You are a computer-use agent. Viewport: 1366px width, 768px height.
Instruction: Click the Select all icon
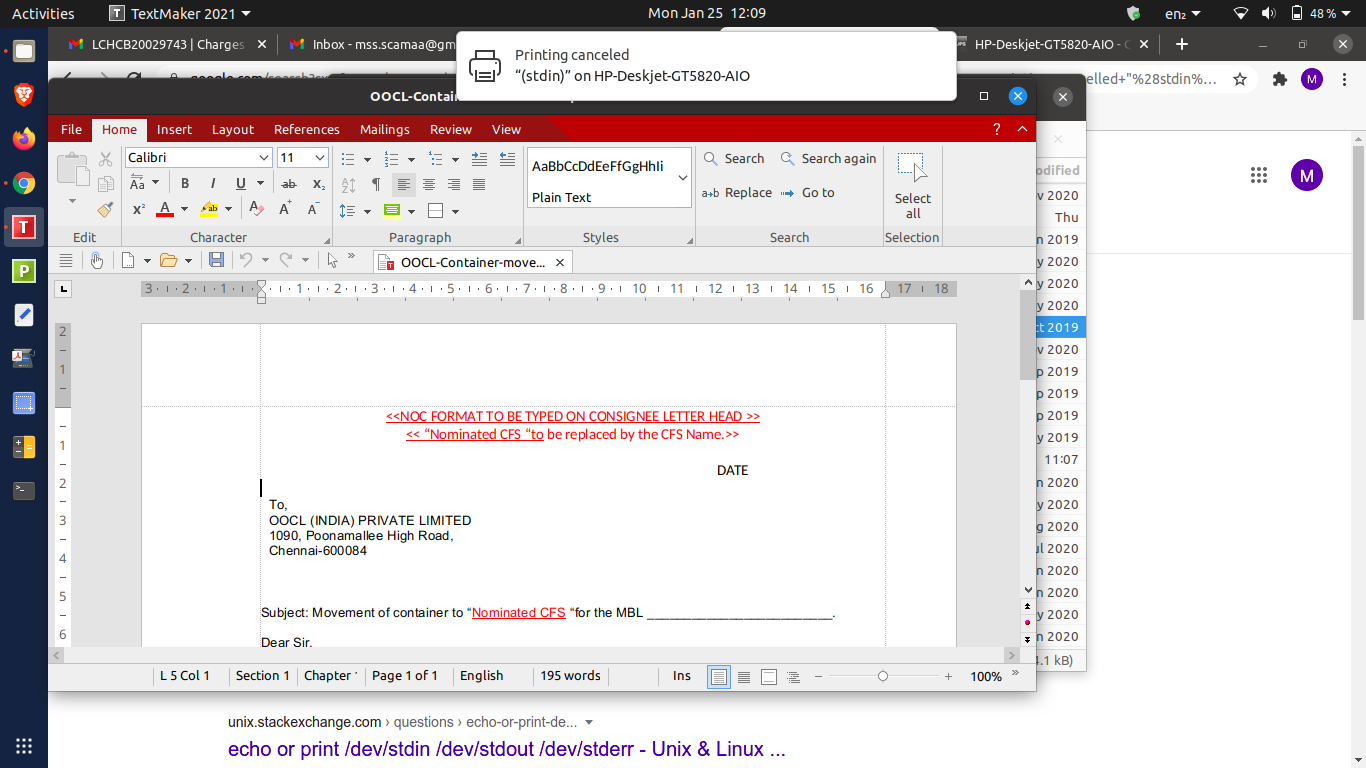coord(912,185)
